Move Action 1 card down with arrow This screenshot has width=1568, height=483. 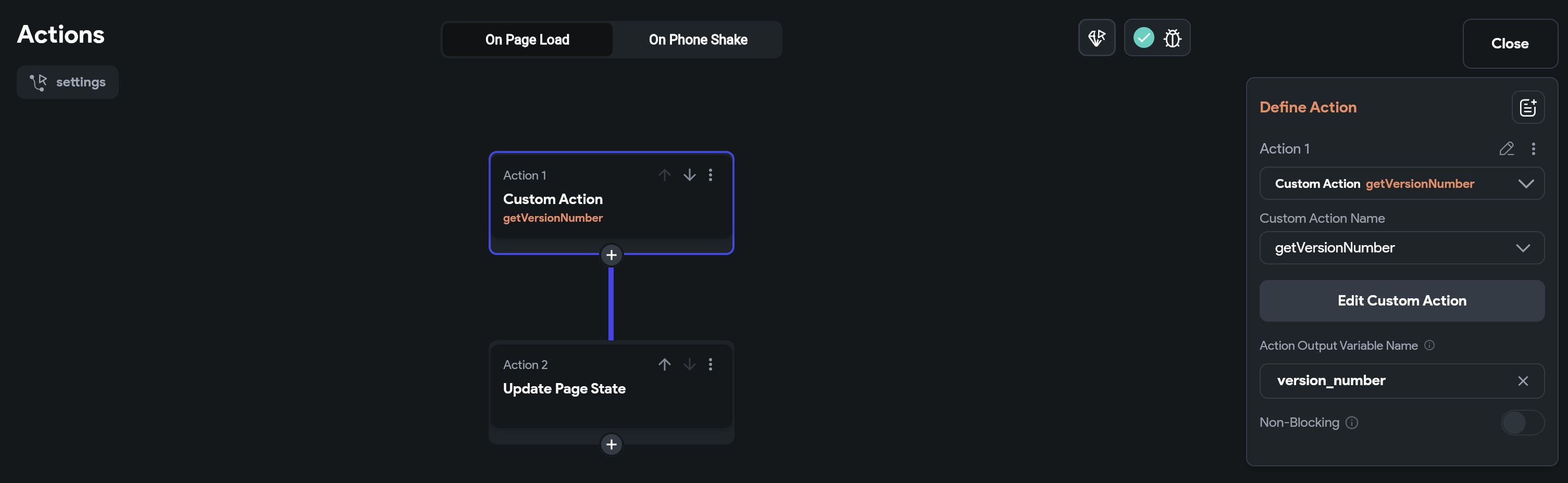[689, 175]
